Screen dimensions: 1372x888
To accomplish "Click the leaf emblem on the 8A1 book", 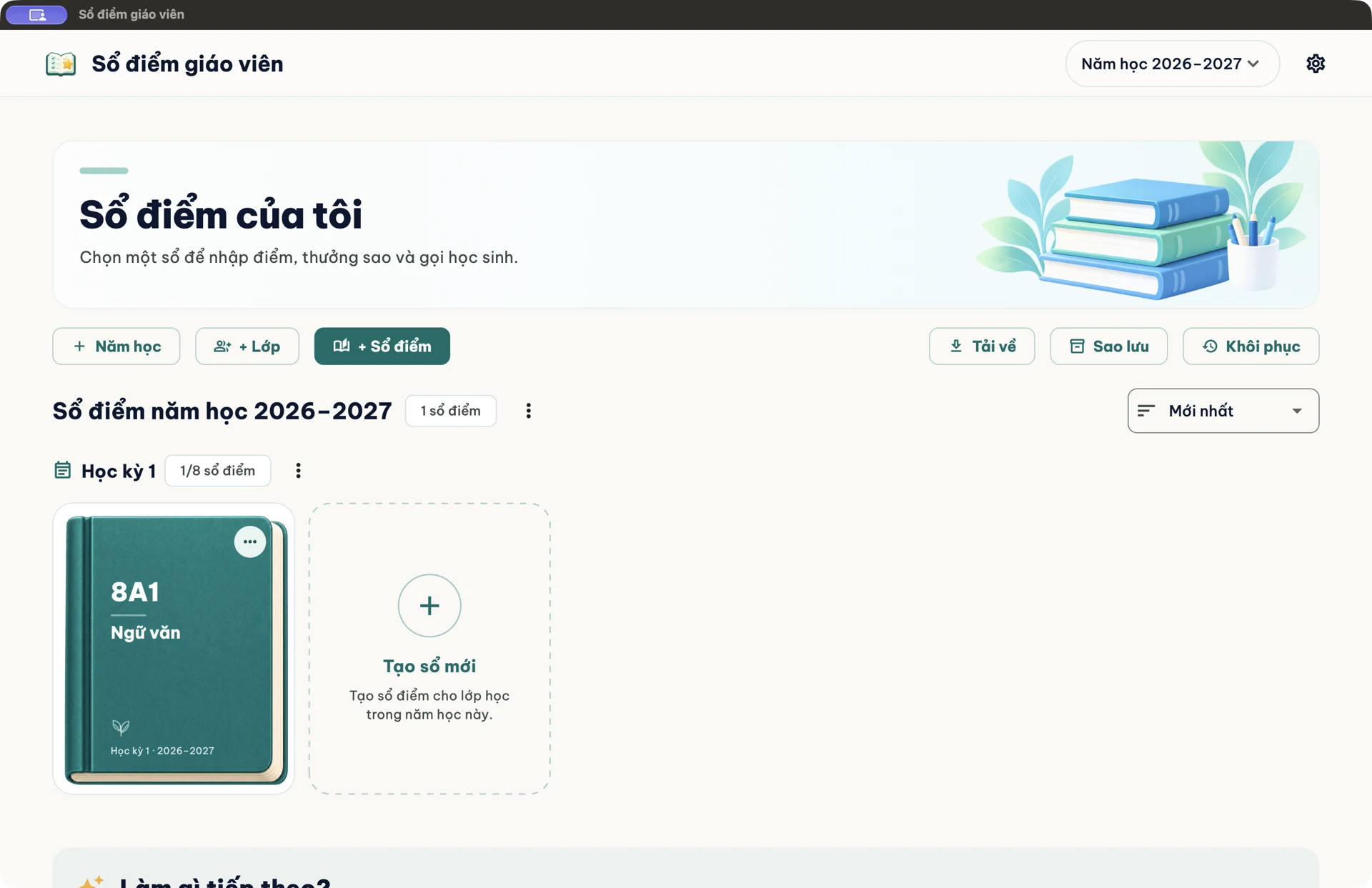I will 121,727.
